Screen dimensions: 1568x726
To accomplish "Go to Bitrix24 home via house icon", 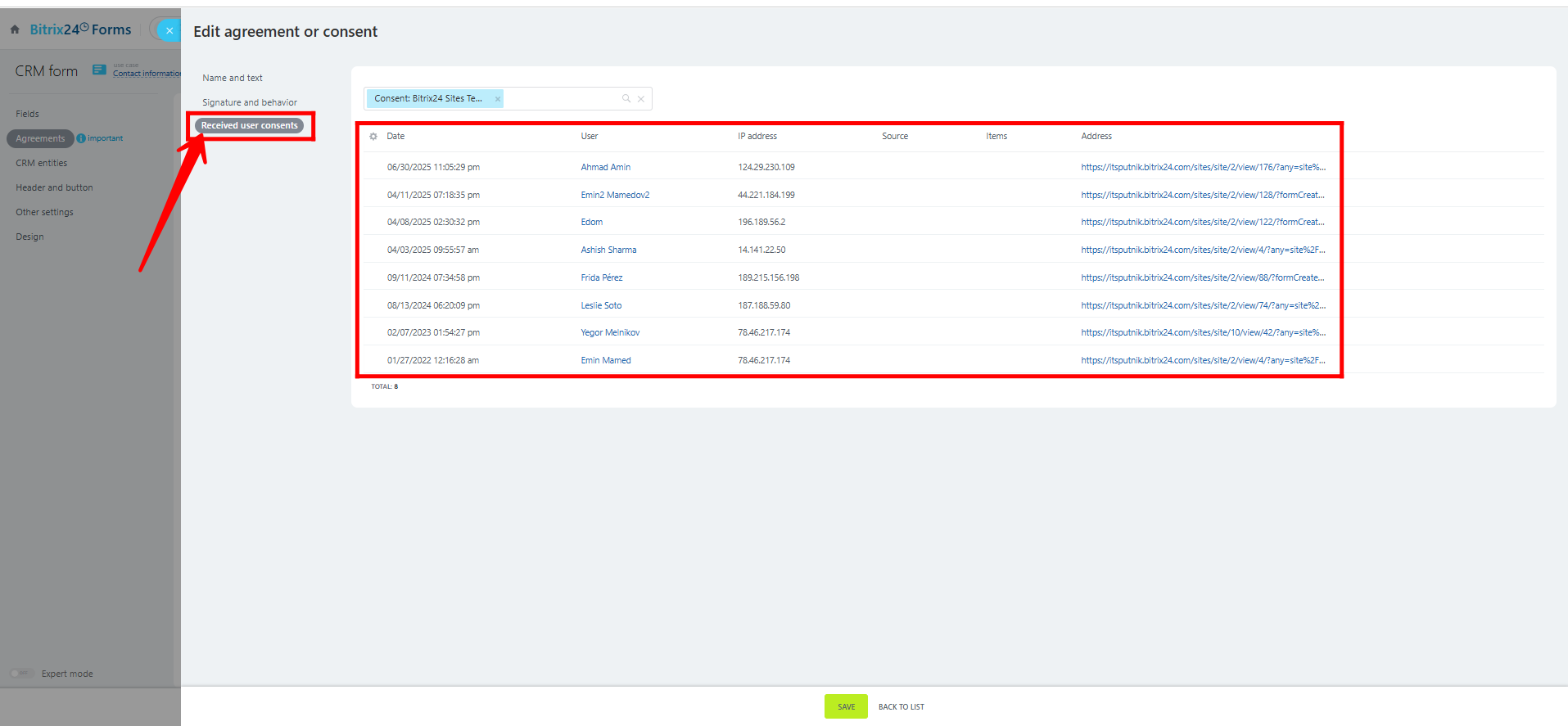I will click(x=15, y=29).
